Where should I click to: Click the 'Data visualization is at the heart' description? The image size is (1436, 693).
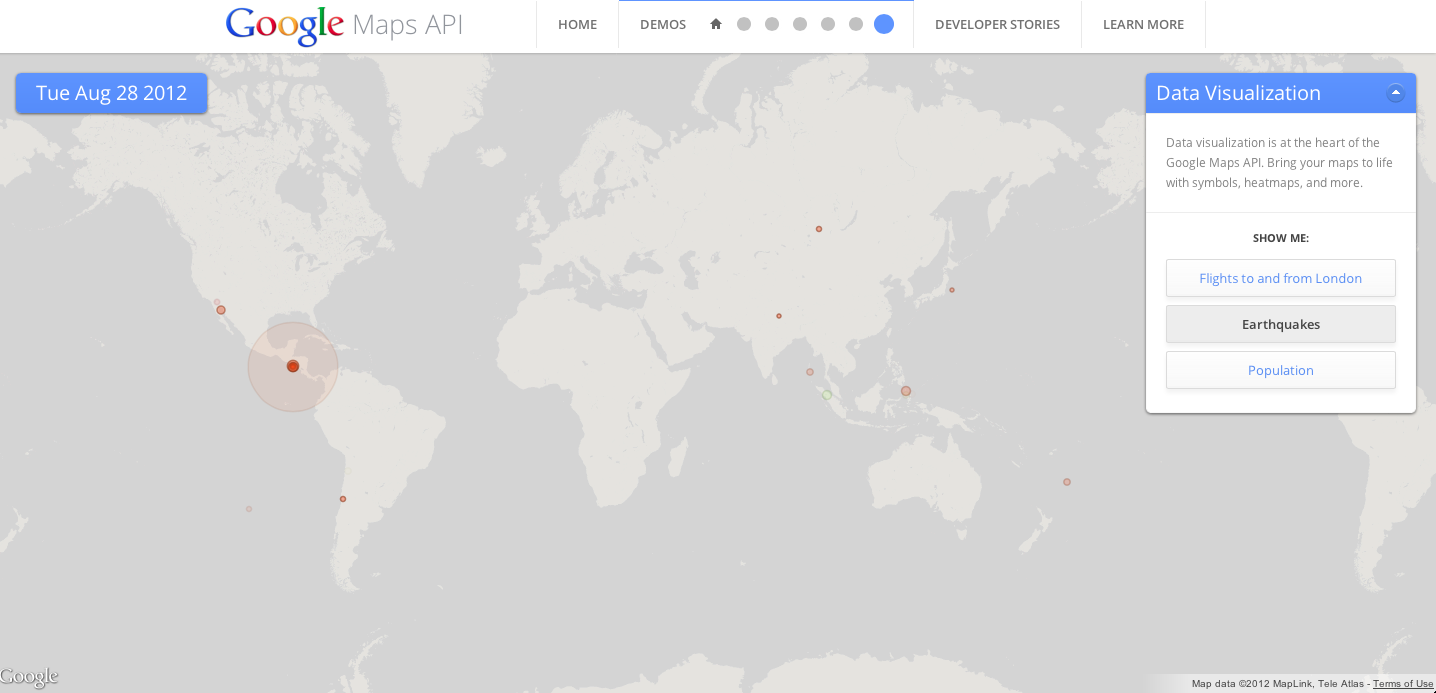(1279, 163)
